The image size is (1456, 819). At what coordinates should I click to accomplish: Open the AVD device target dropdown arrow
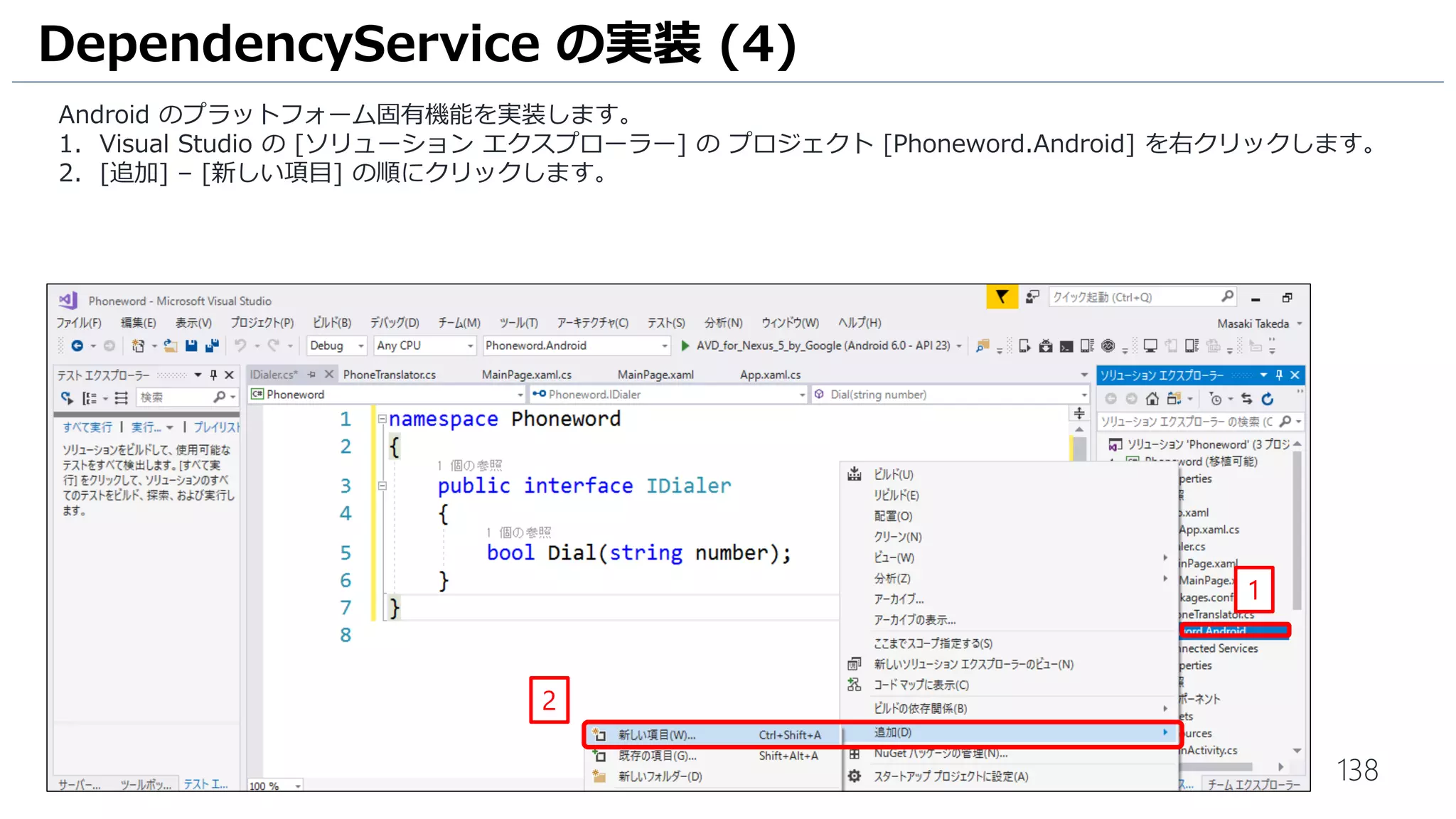point(959,346)
